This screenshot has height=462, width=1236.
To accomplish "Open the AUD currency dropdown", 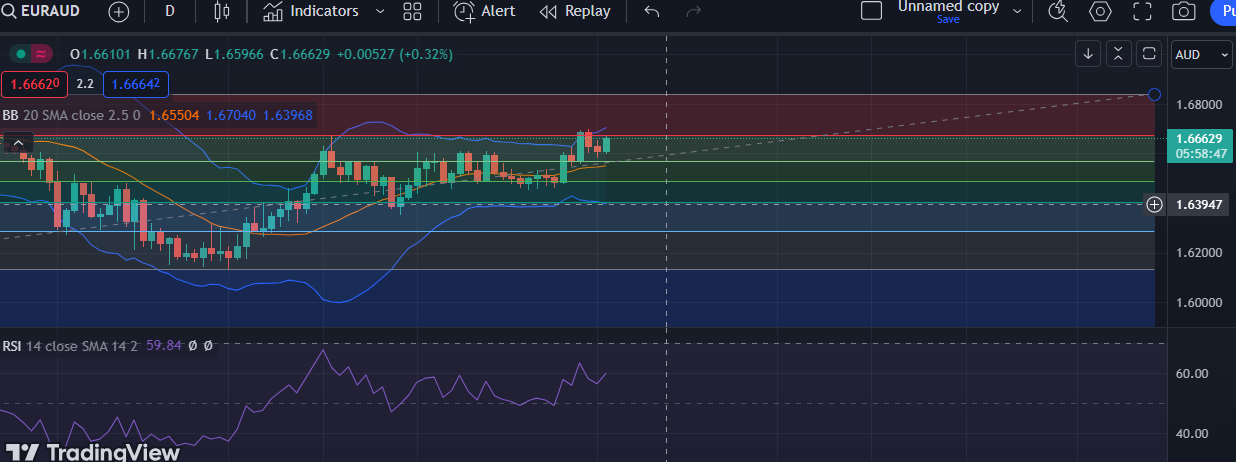I will (x=1202, y=55).
